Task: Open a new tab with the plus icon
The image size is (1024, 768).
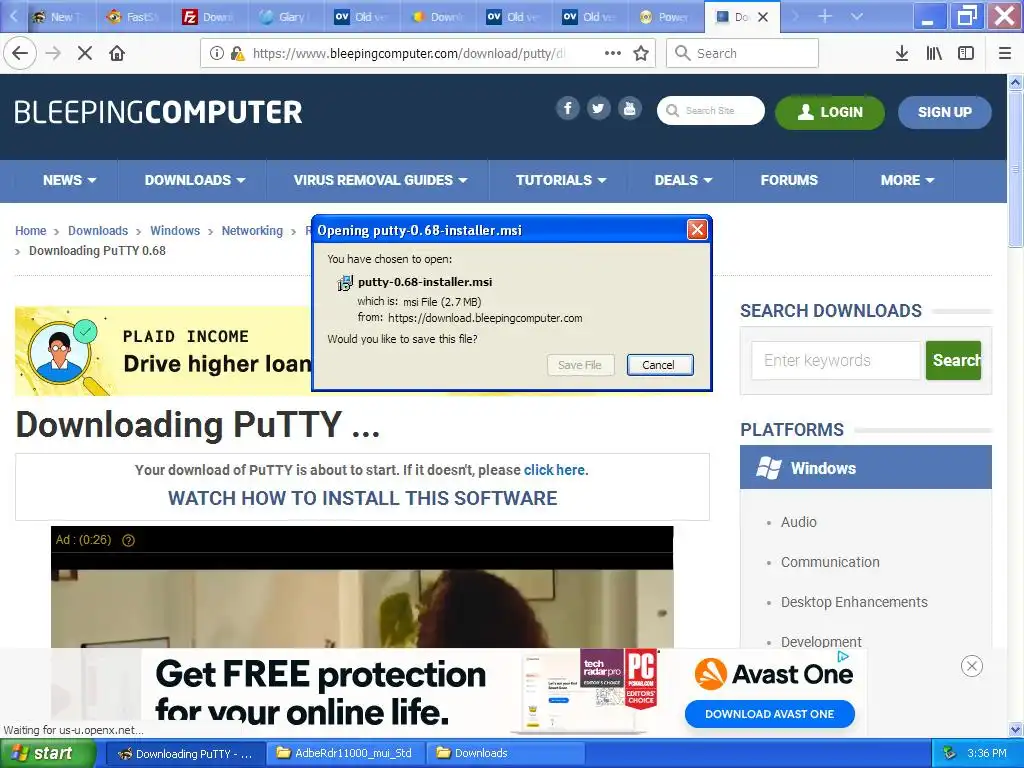Action: click(x=825, y=16)
